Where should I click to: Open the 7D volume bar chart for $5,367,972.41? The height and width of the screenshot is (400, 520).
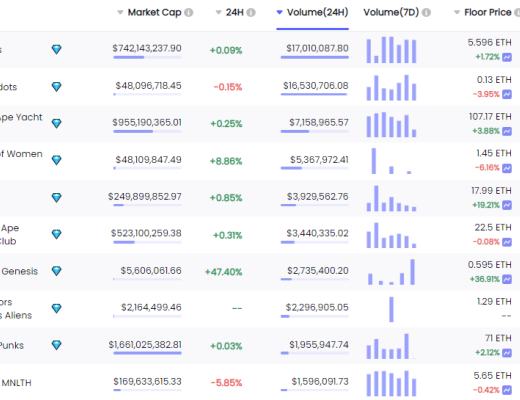point(391,161)
